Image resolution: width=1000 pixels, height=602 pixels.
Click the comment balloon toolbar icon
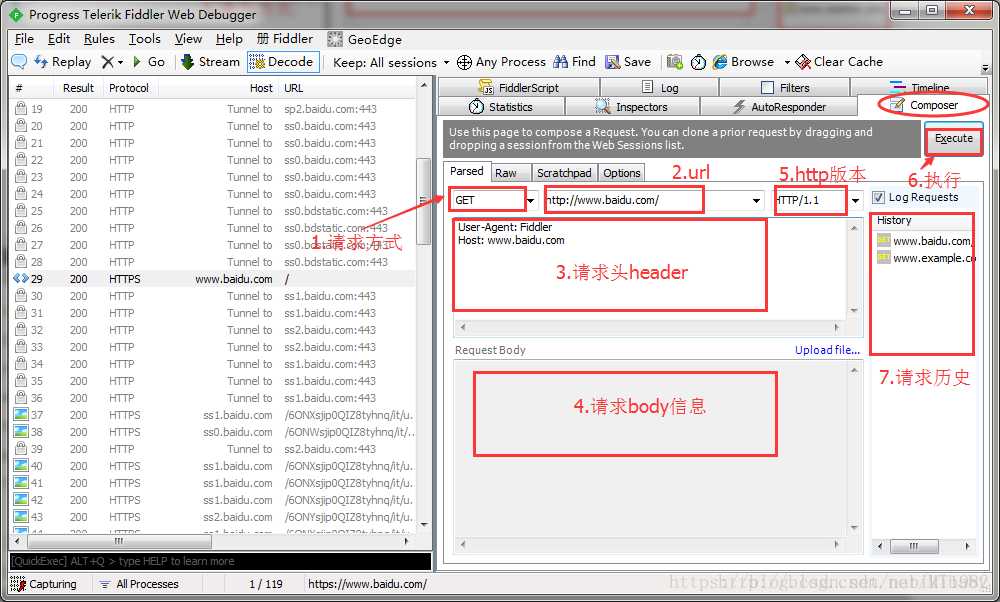click(x=19, y=62)
